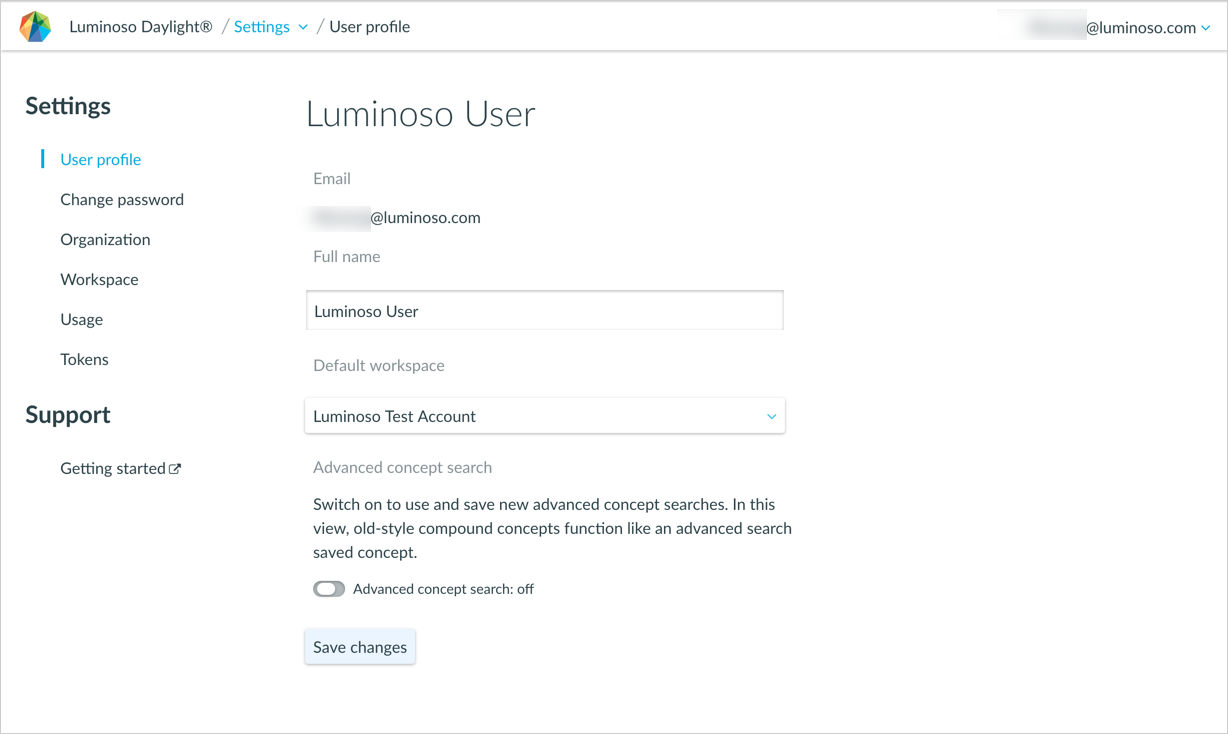Viewport: 1228px width, 734px height.
Task: Click the Support sidebar heading
Action: pos(68,414)
